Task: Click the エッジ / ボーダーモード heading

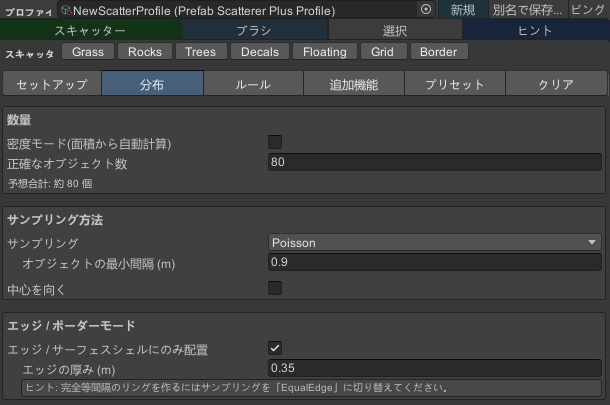Action: click(x=71, y=326)
